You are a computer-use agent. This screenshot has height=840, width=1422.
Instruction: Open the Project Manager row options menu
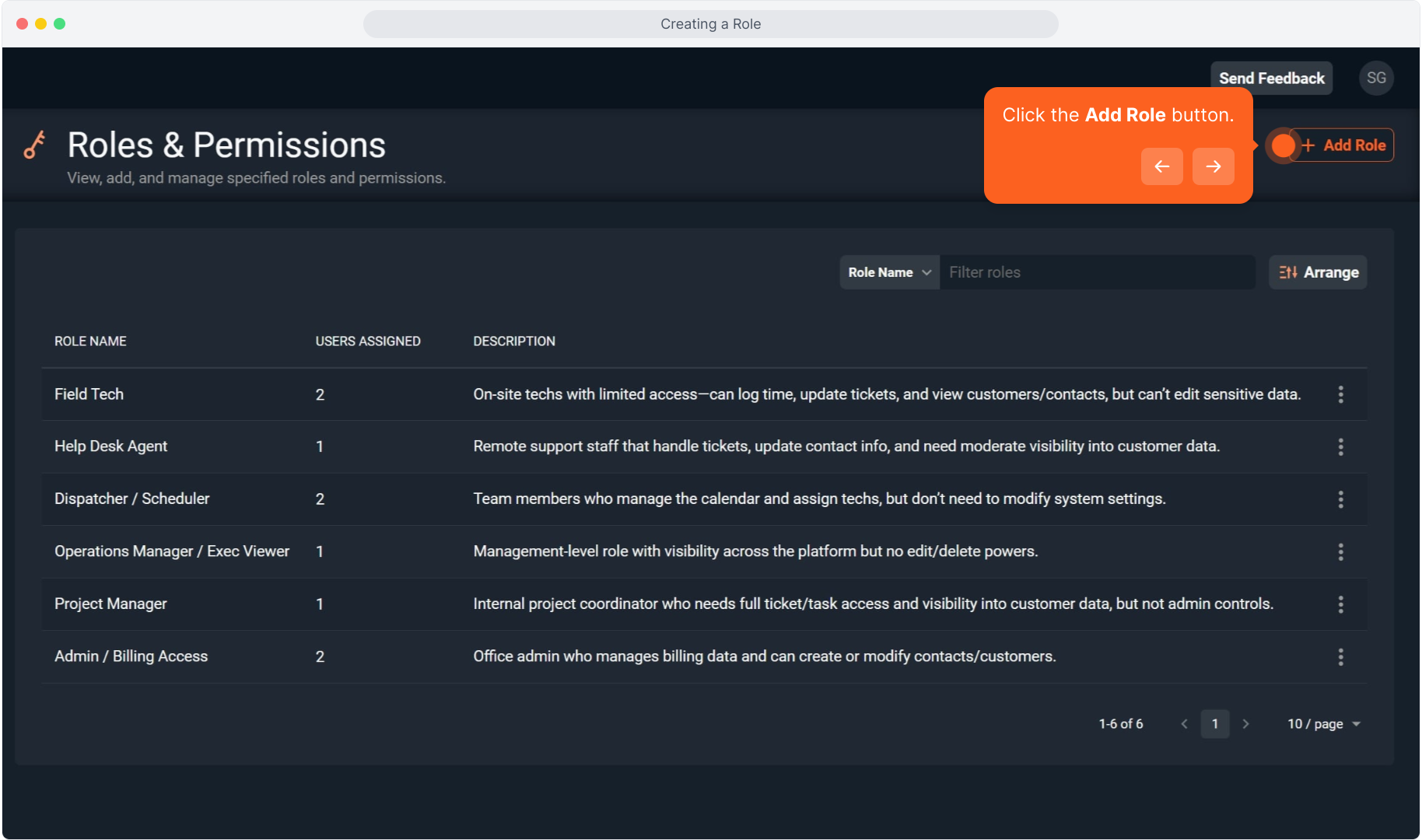point(1340,604)
